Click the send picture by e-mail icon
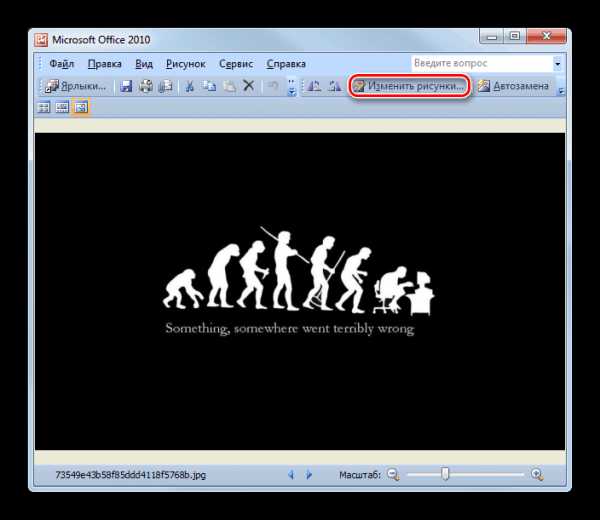Image resolution: width=600 pixels, height=520 pixels. [165, 86]
